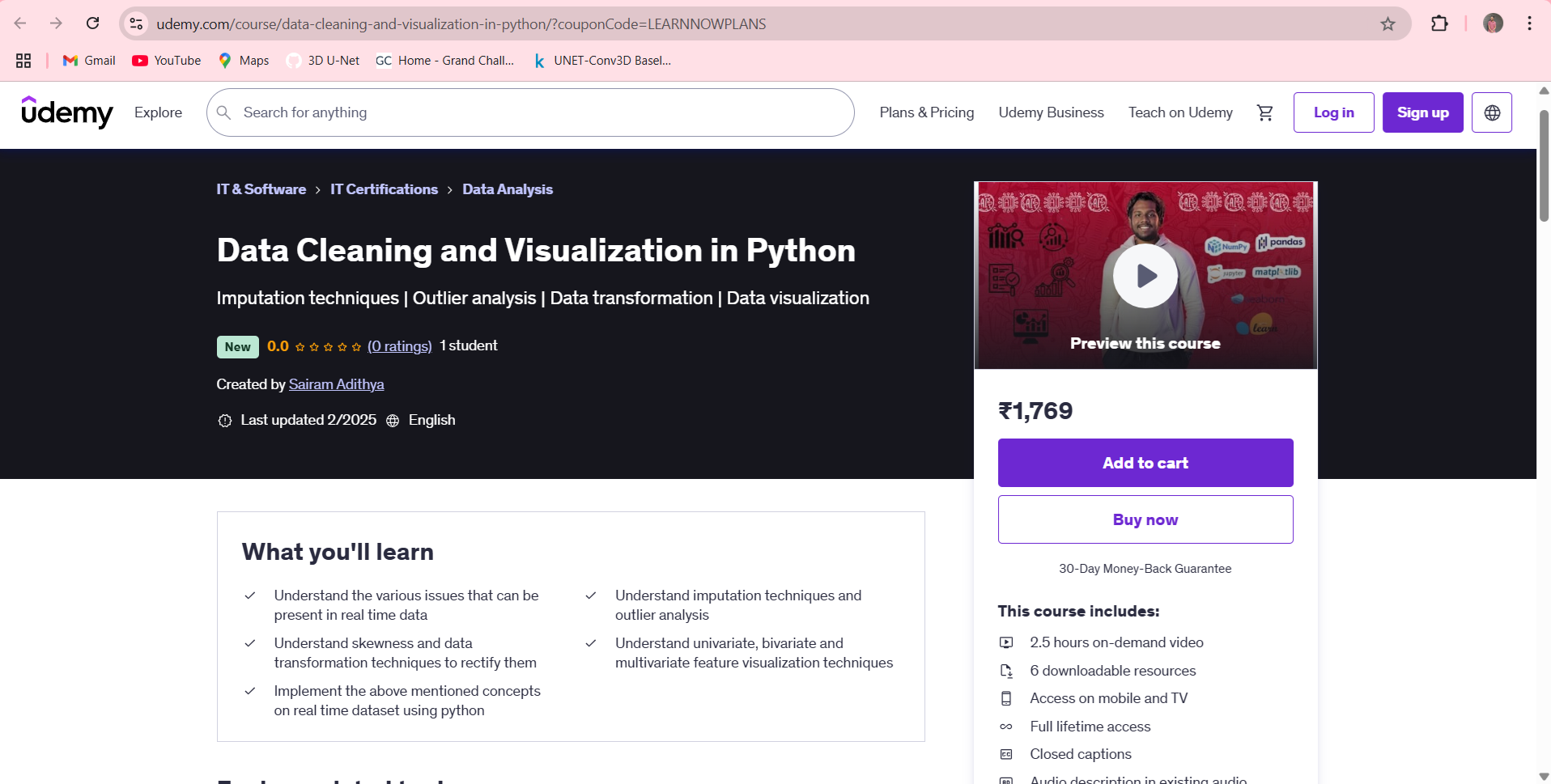Open the apps grid in bookmarks bar
Image resolution: width=1551 pixels, height=784 pixels.
[23, 61]
